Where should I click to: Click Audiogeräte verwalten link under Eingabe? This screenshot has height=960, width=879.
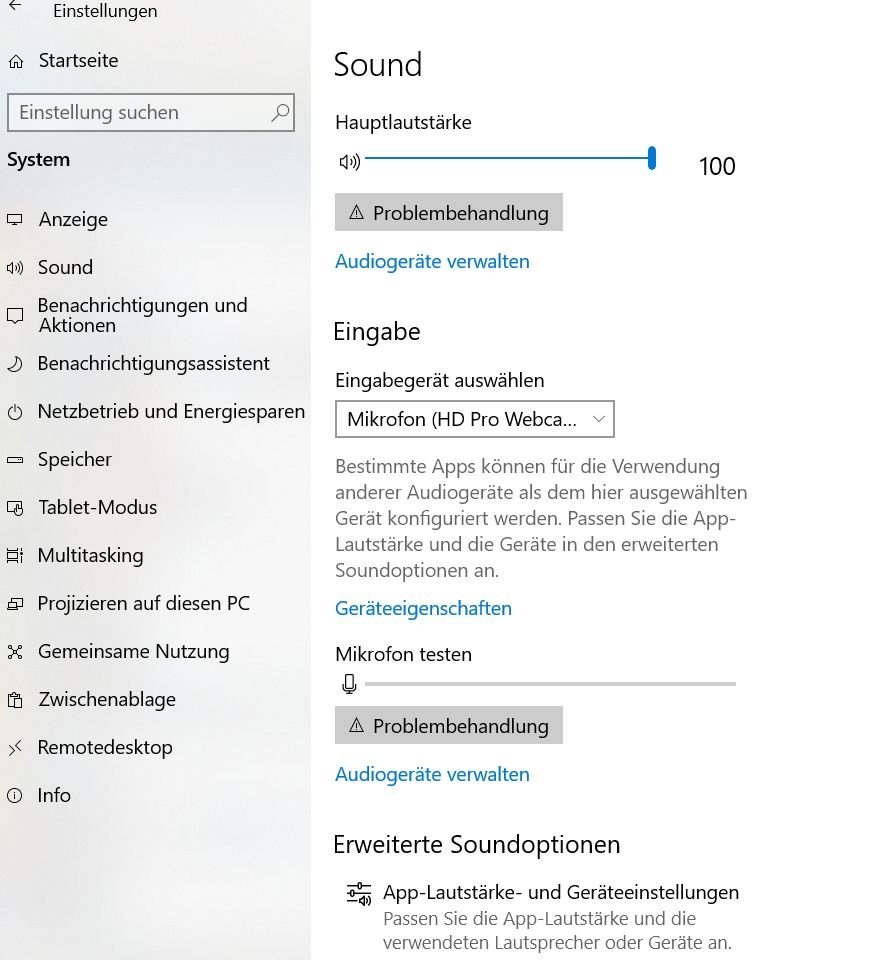click(432, 774)
